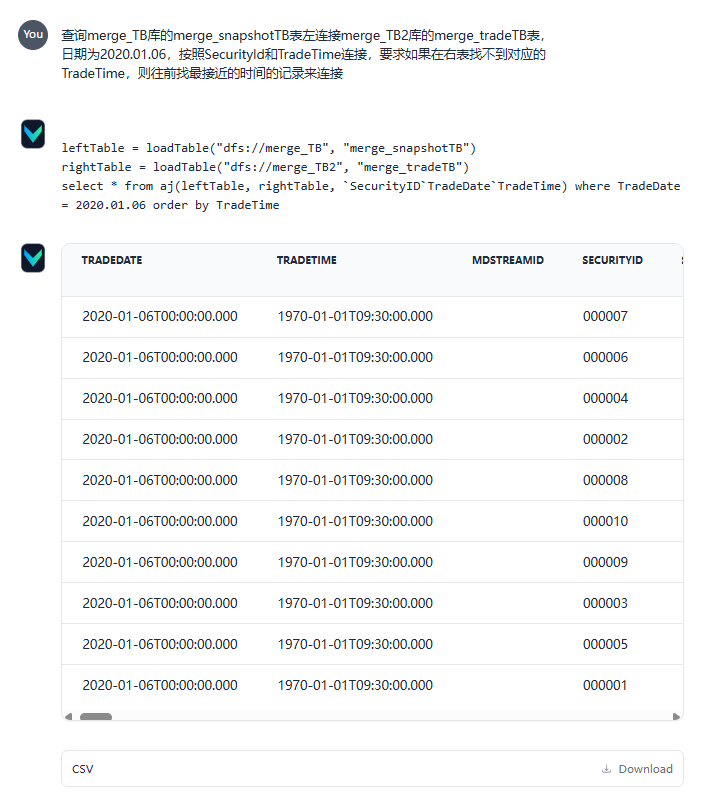The height and width of the screenshot is (798, 705).
Task: Click the right arrow of the horizontal scrollbar
Action: [676, 717]
